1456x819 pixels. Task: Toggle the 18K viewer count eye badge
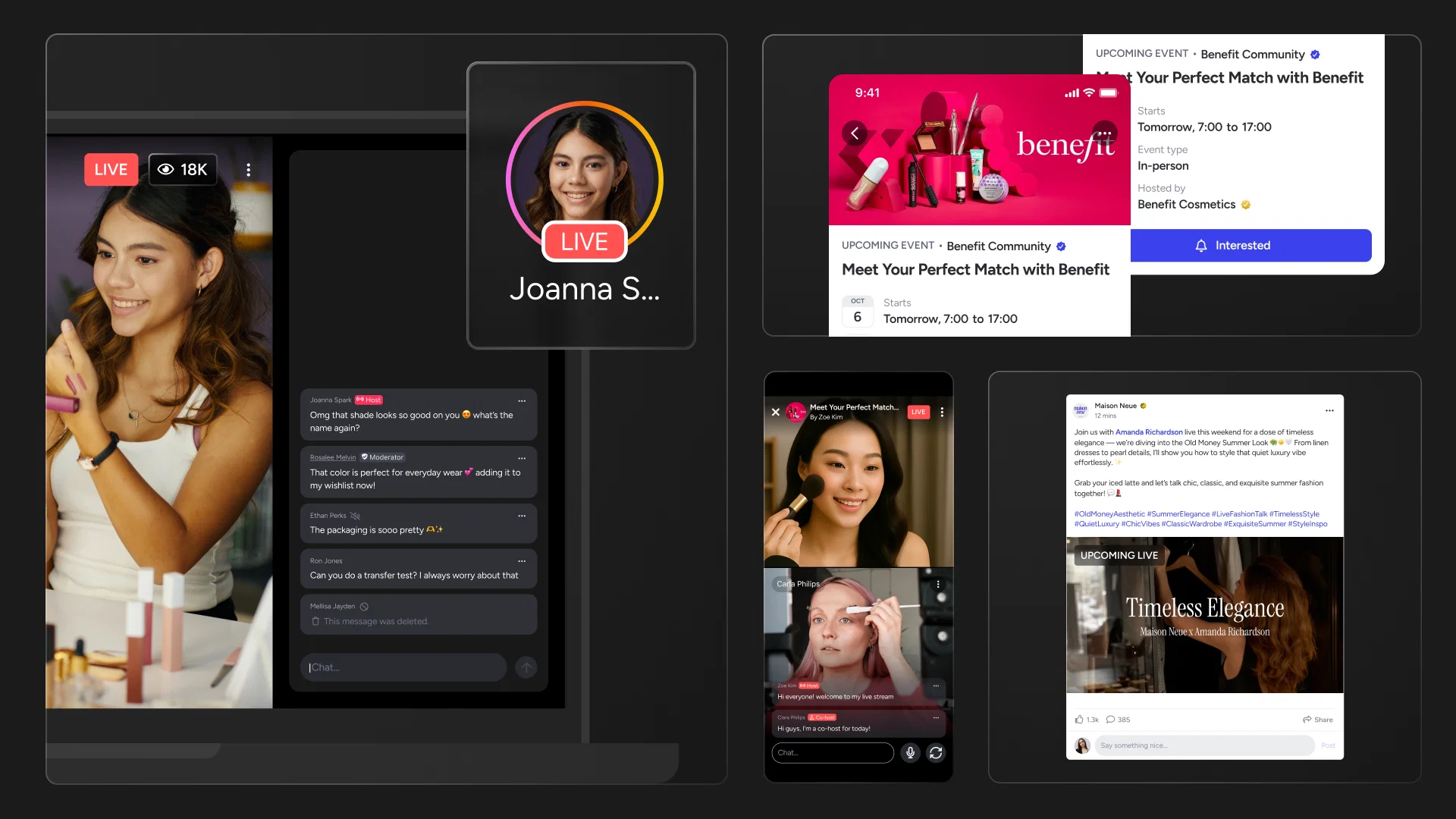183,170
